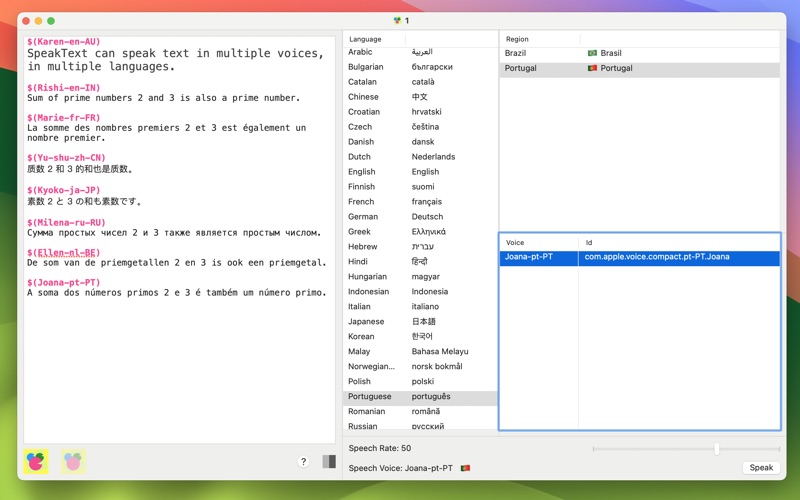The width and height of the screenshot is (800, 500).
Task: Click the 'A soma dos números primos' line
Action: tap(177, 293)
